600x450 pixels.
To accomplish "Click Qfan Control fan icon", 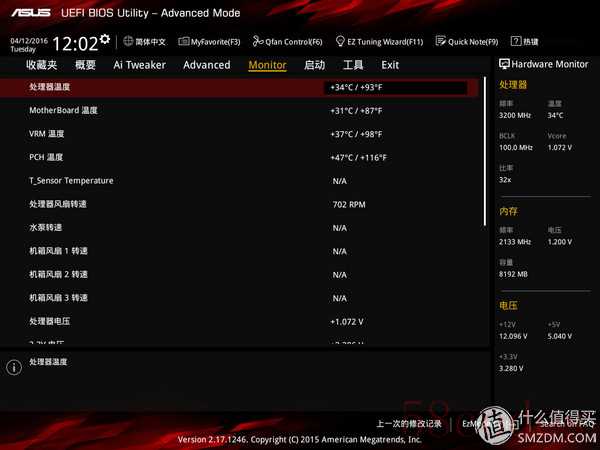I will 258,41.
